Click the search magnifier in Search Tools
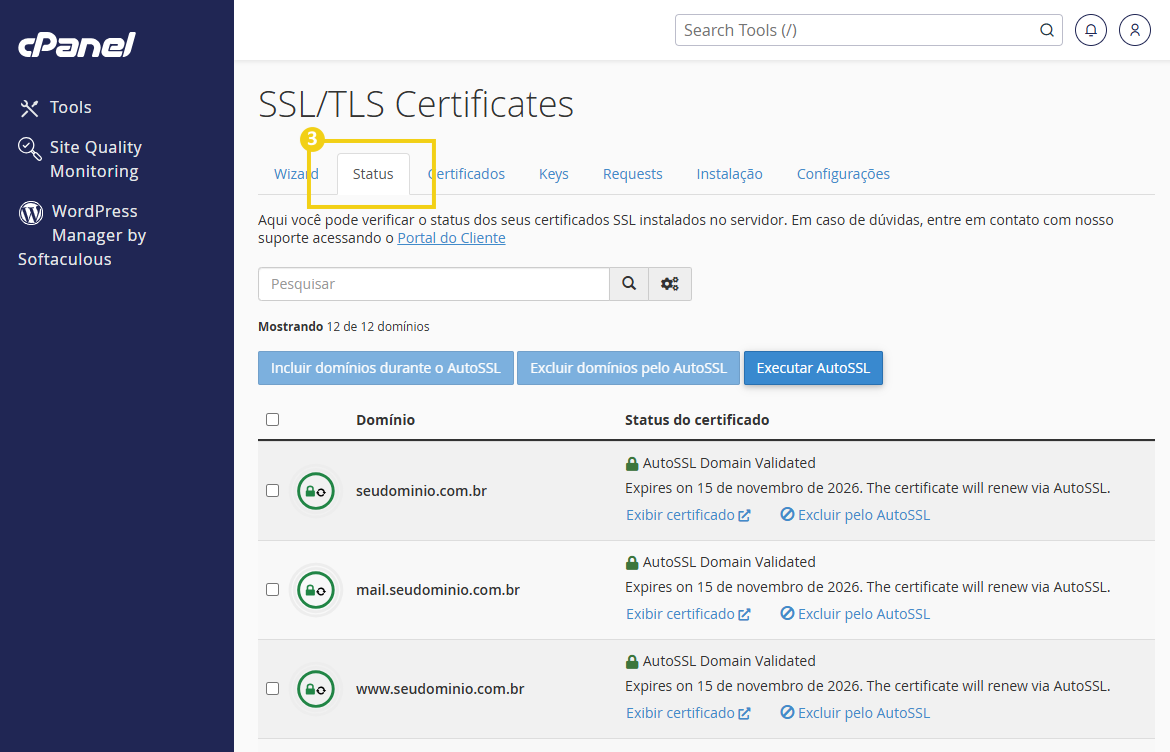1170x752 pixels. point(1047,31)
